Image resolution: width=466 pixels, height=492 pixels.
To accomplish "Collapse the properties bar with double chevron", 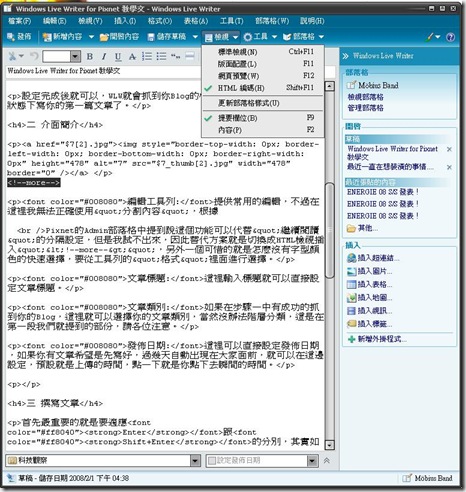I will click(327, 461).
